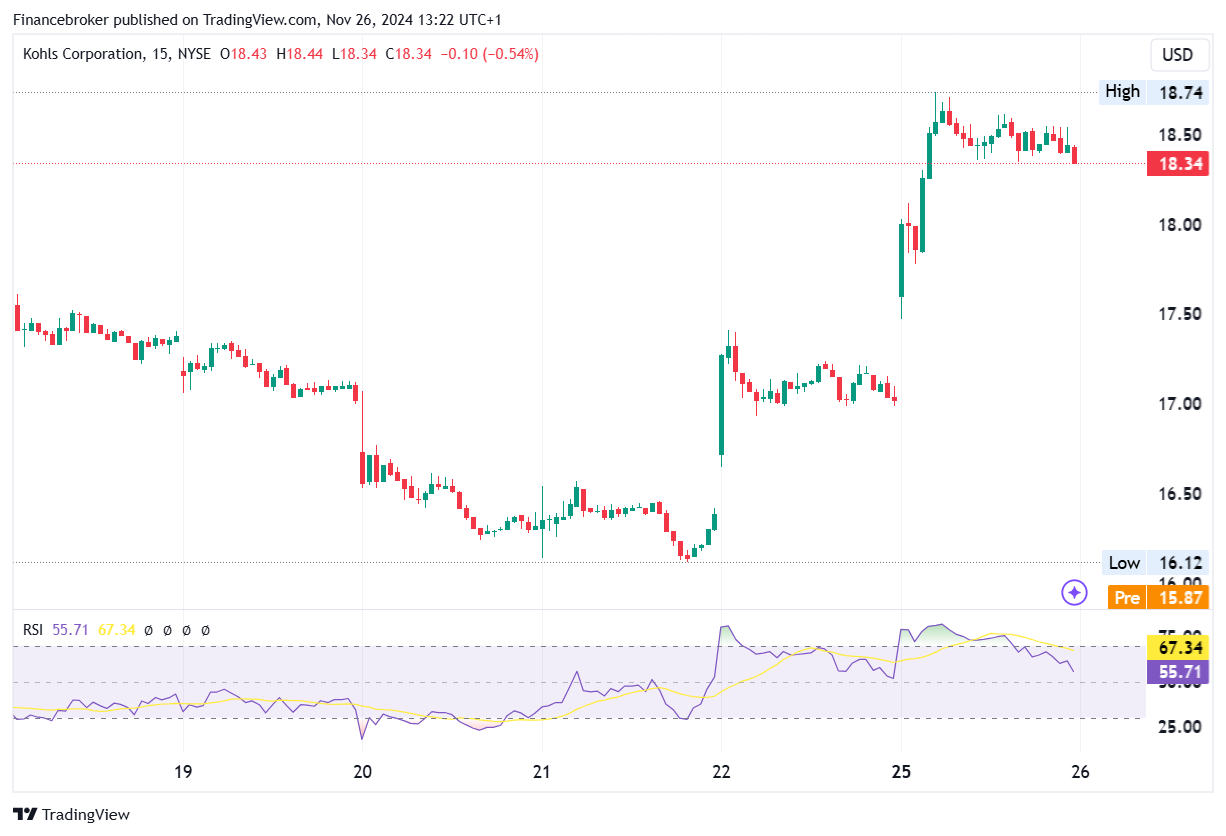Select date 19 on the time axis

[x=183, y=772]
